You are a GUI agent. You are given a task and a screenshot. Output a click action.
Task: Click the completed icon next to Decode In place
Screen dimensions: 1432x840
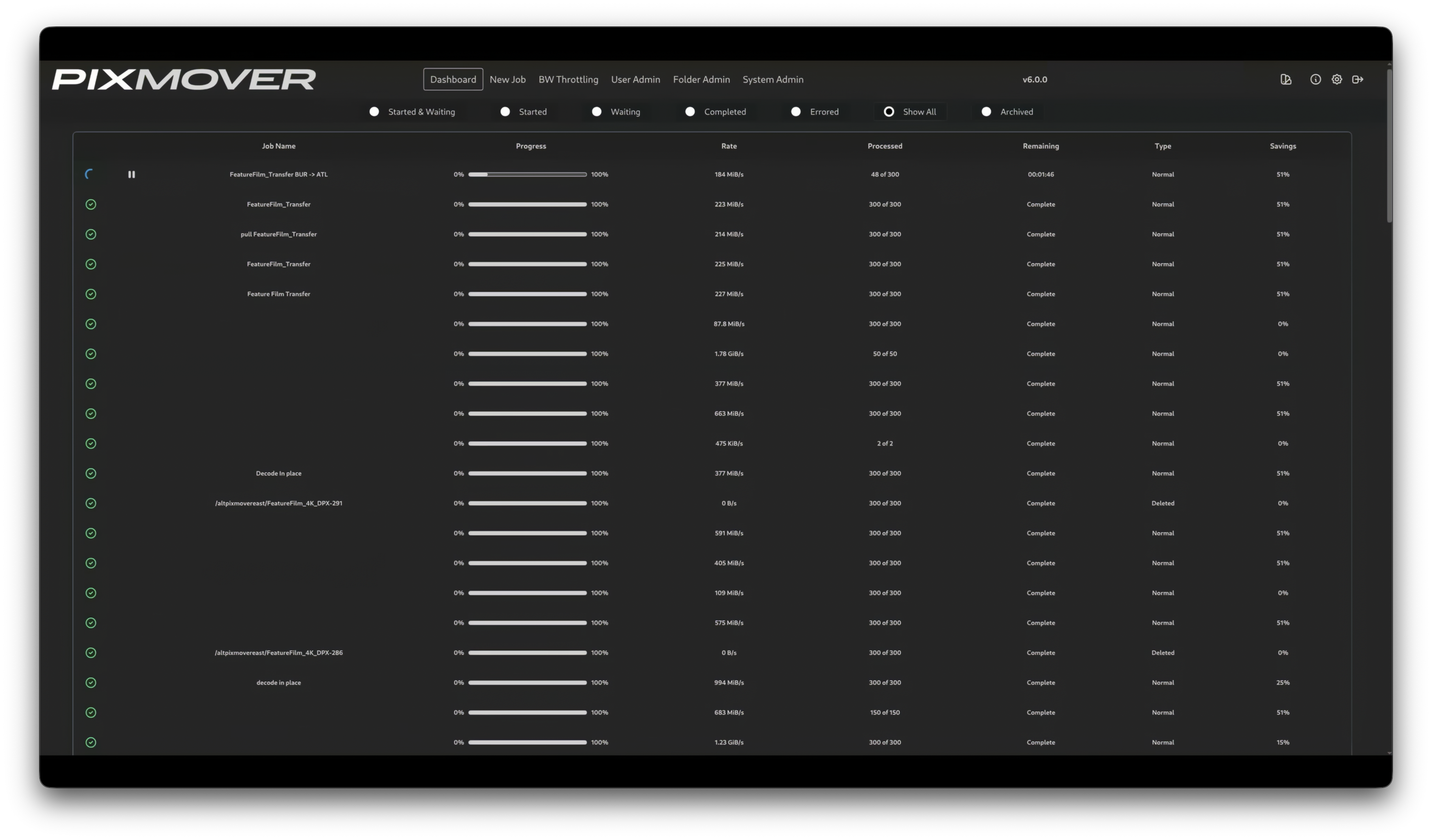point(91,473)
